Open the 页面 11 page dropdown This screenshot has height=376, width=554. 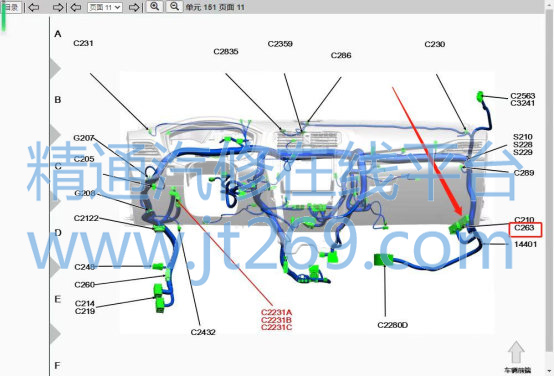point(105,7)
